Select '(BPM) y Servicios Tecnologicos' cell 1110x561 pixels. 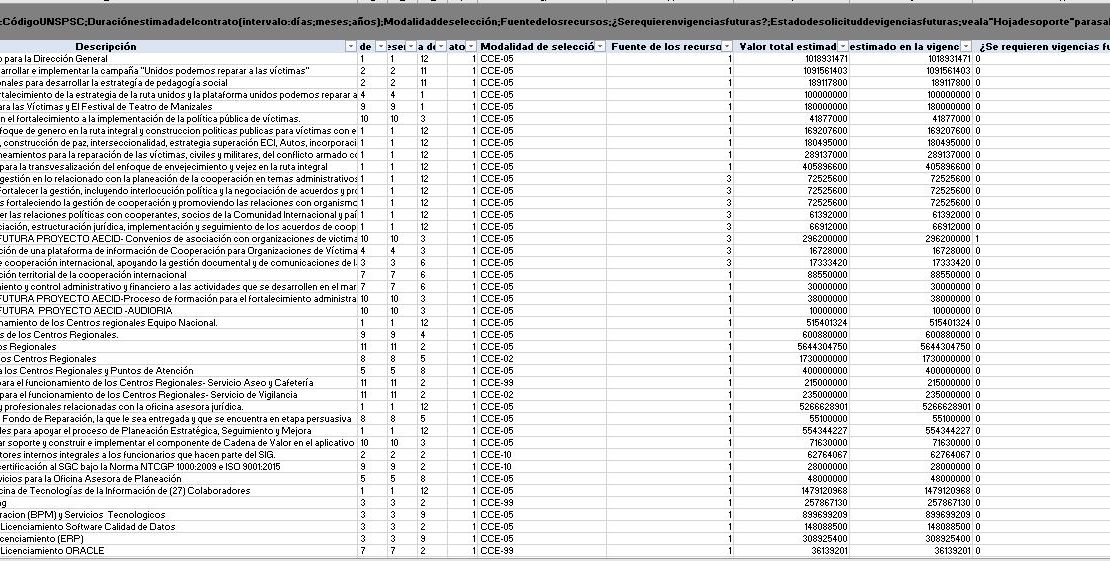pos(178,515)
